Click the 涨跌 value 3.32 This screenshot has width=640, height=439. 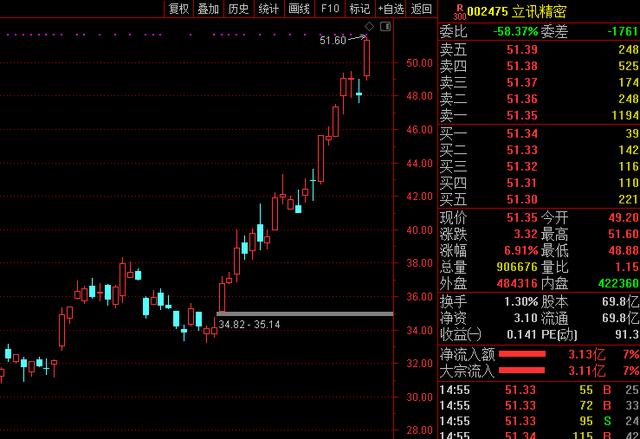tap(525, 234)
